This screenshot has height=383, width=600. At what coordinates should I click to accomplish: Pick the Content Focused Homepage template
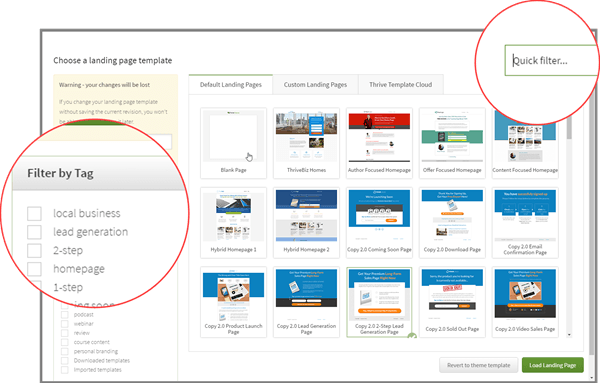coord(525,143)
